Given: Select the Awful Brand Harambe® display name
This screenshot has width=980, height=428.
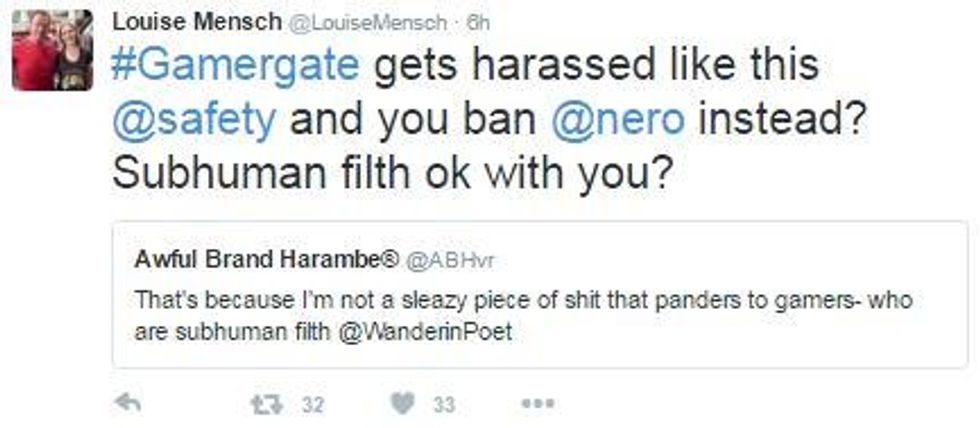Looking at the screenshot, I should tap(267, 261).
